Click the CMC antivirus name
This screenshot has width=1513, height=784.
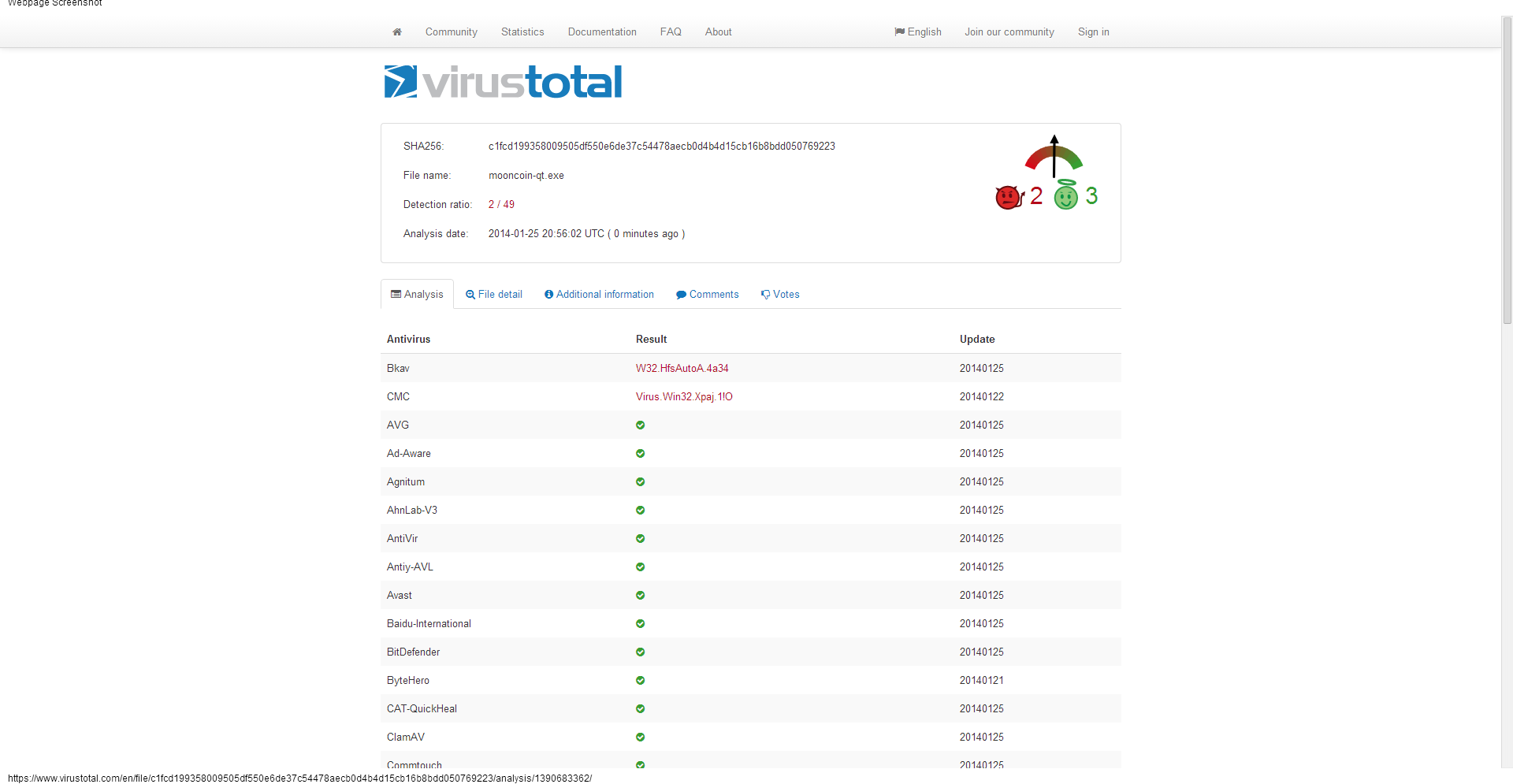[398, 397]
